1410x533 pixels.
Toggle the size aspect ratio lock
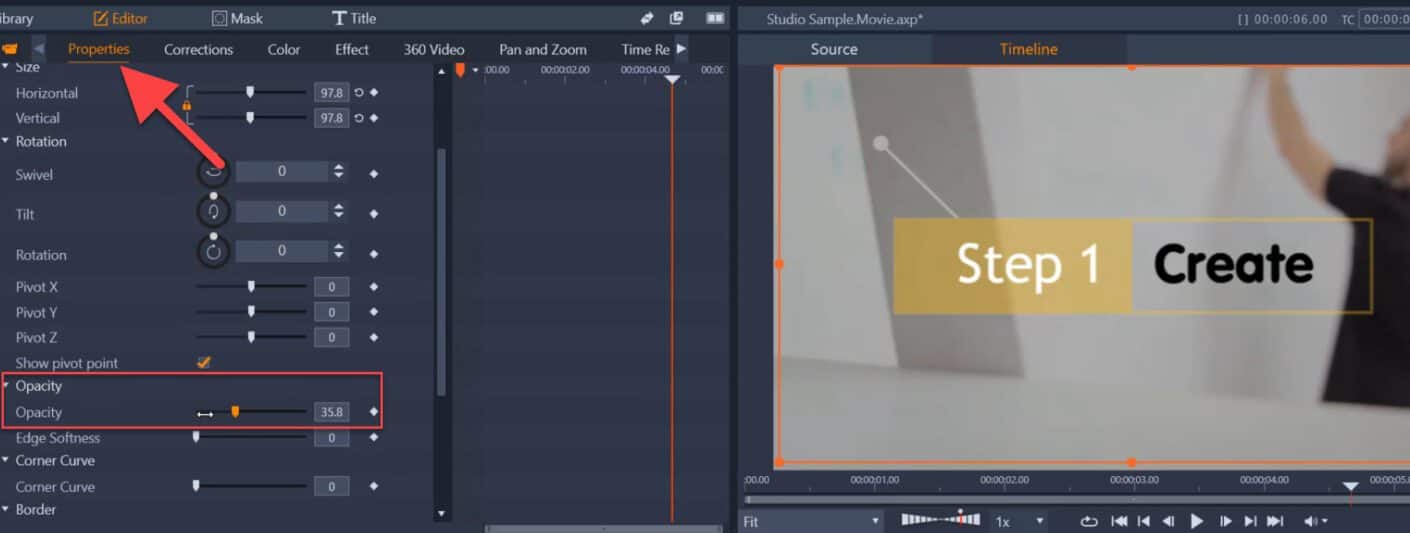pos(186,104)
